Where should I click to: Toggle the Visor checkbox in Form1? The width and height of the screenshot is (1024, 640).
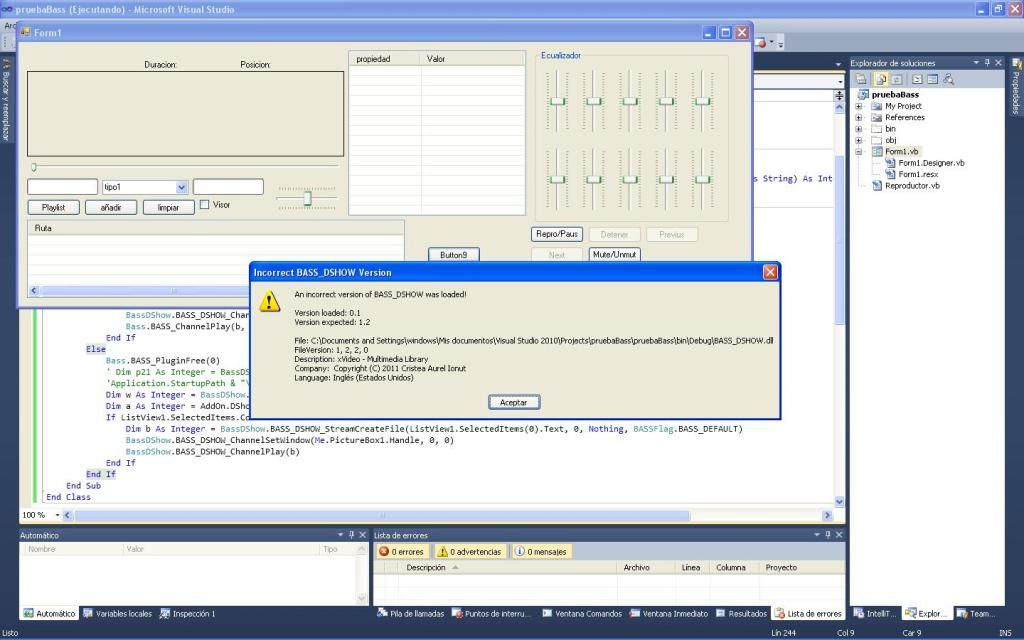(x=204, y=204)
